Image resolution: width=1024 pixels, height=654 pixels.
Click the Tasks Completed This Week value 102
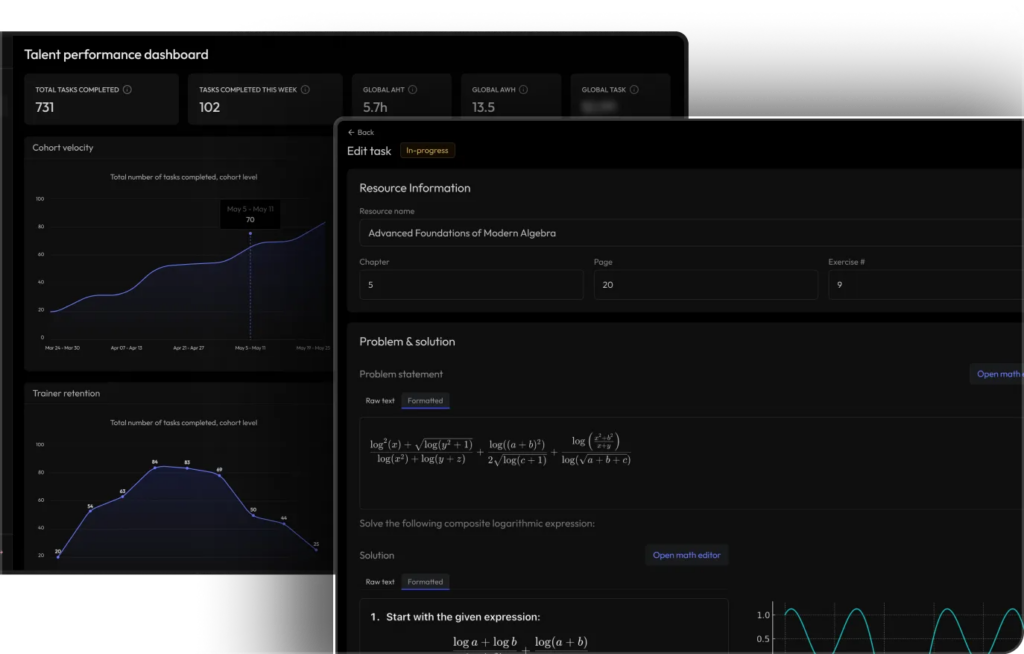[210, 107]
